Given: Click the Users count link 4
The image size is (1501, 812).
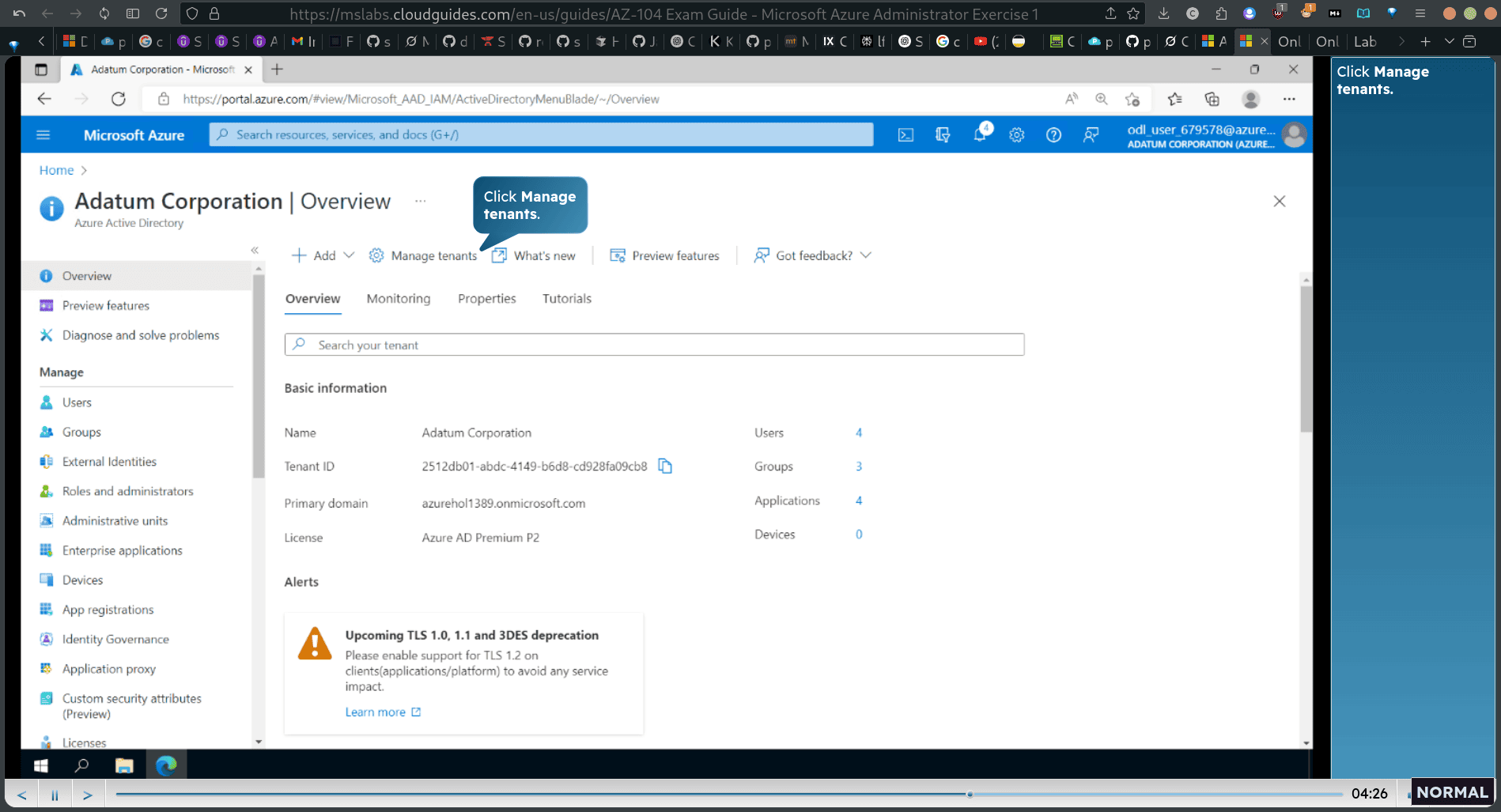Looking at the screenshot, I should (x=859, y=432).
